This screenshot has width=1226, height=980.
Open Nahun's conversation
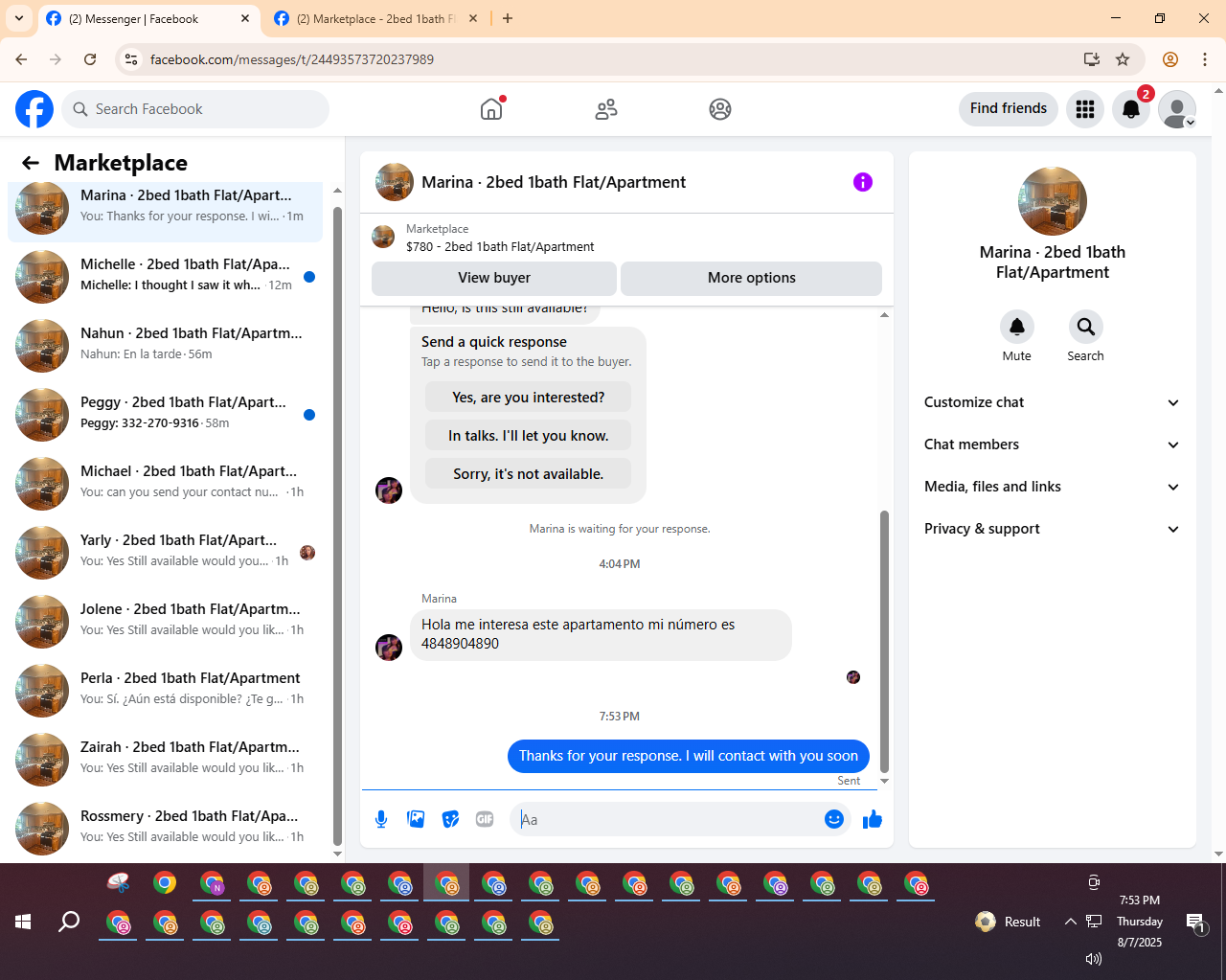[x=165, y=346]
